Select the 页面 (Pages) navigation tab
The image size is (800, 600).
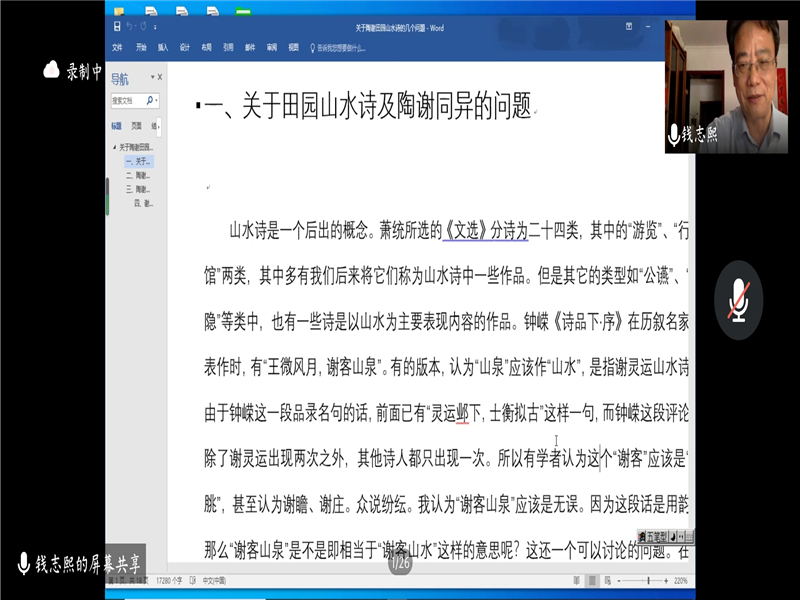[138, 126]
